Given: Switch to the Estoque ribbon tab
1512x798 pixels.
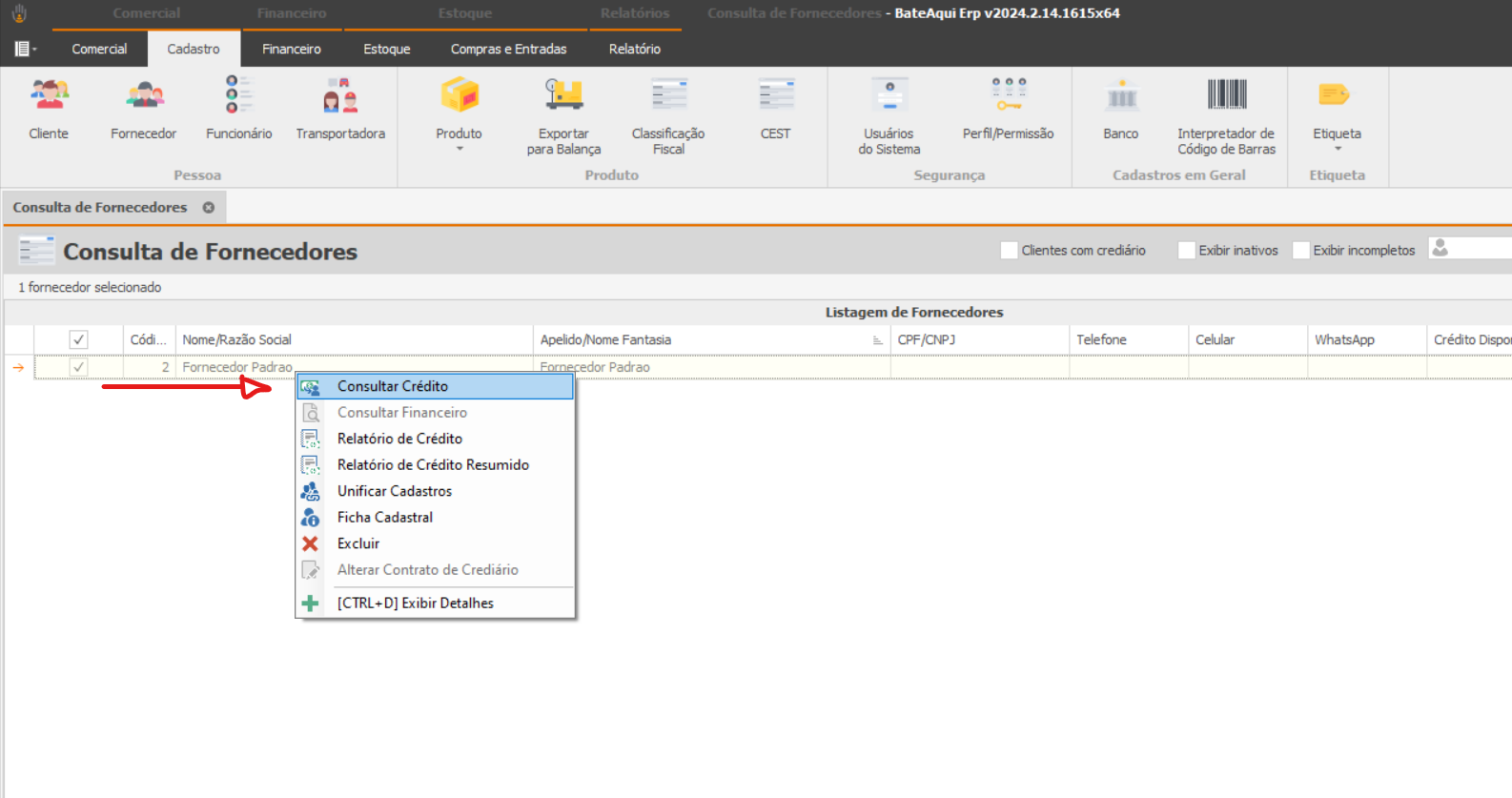Looking at the screenshot, I should click(387, 49).
